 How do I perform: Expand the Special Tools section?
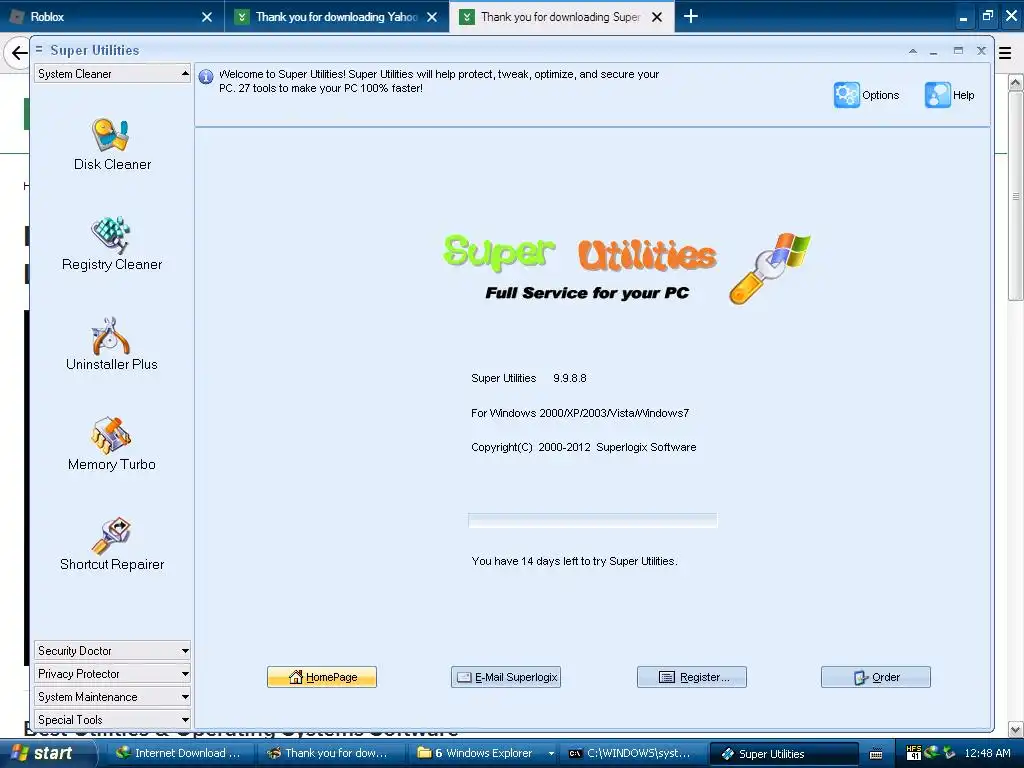pyautogui.click(x=112, y=720)
